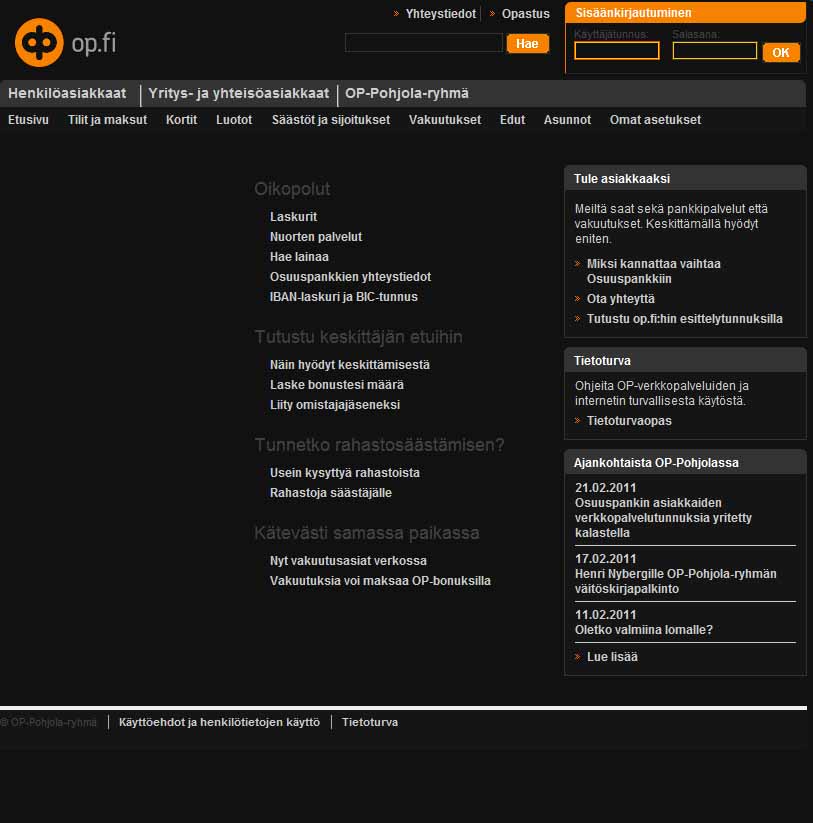Open the Tietoturvaopas link
Viewport: 813px width, 823px height.
[629, 420]
